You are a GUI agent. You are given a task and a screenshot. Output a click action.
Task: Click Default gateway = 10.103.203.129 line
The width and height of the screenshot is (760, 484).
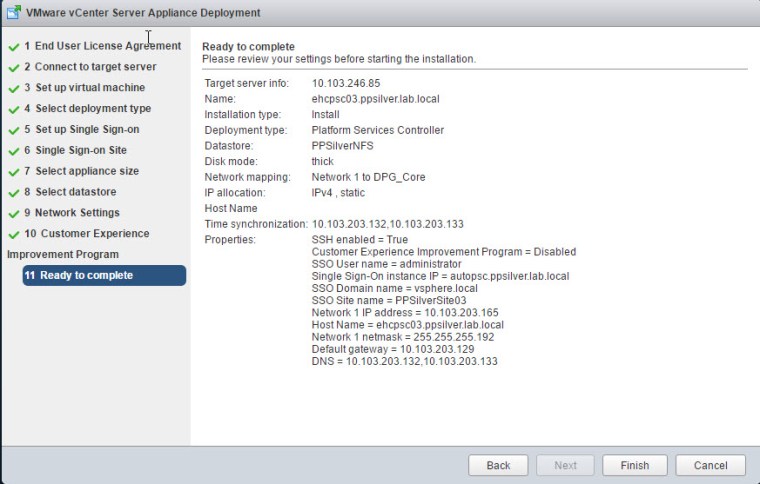[x=393, y=349]
